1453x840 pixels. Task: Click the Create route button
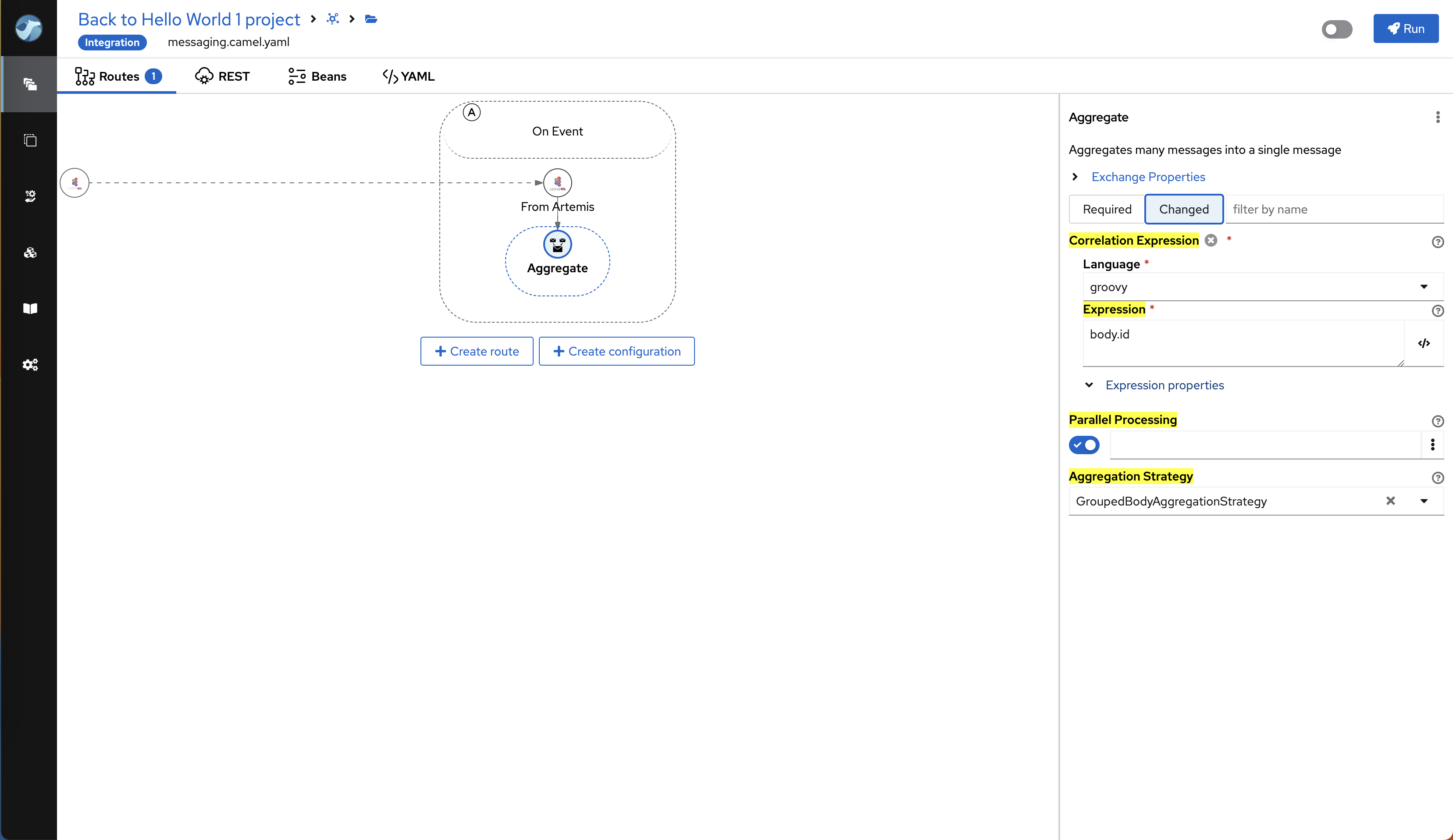[476, 351]
